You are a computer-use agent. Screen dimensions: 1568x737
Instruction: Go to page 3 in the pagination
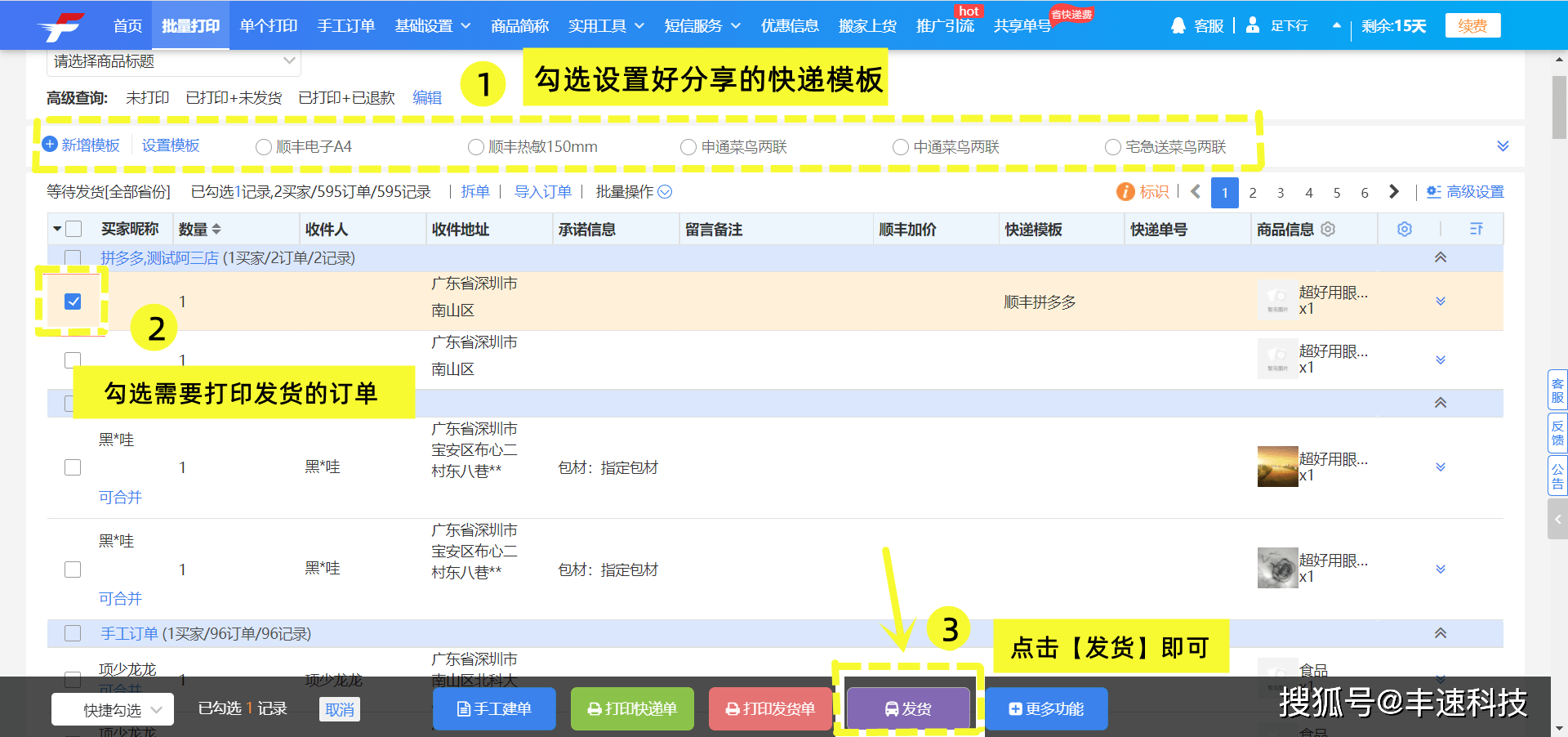(1281, 192)
